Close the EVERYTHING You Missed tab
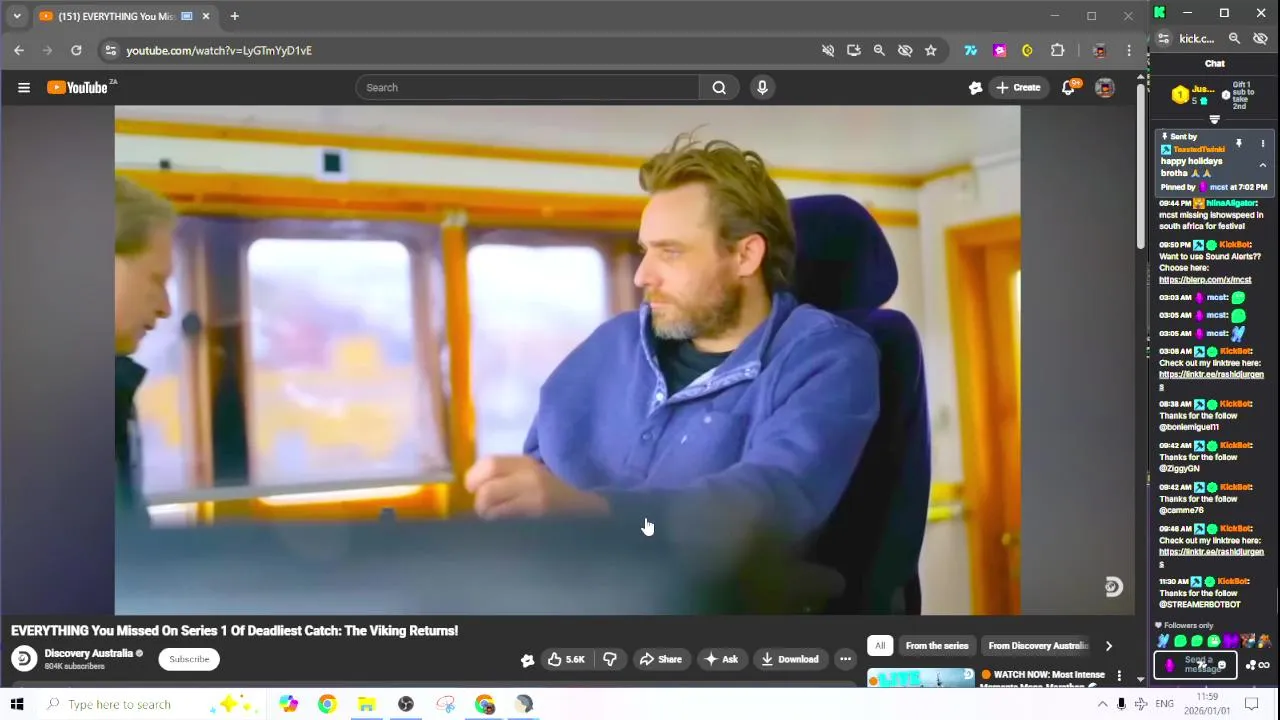 tap(206, 16)
